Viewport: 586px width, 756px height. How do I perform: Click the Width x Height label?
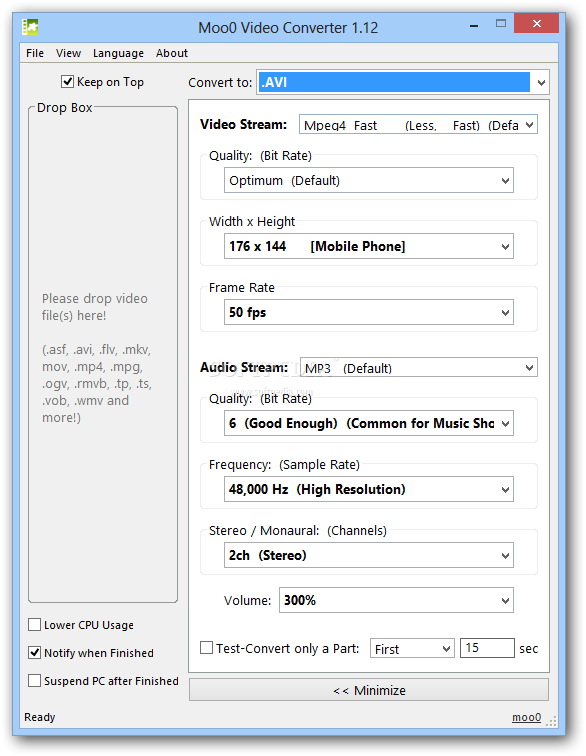tap(252, 222)
